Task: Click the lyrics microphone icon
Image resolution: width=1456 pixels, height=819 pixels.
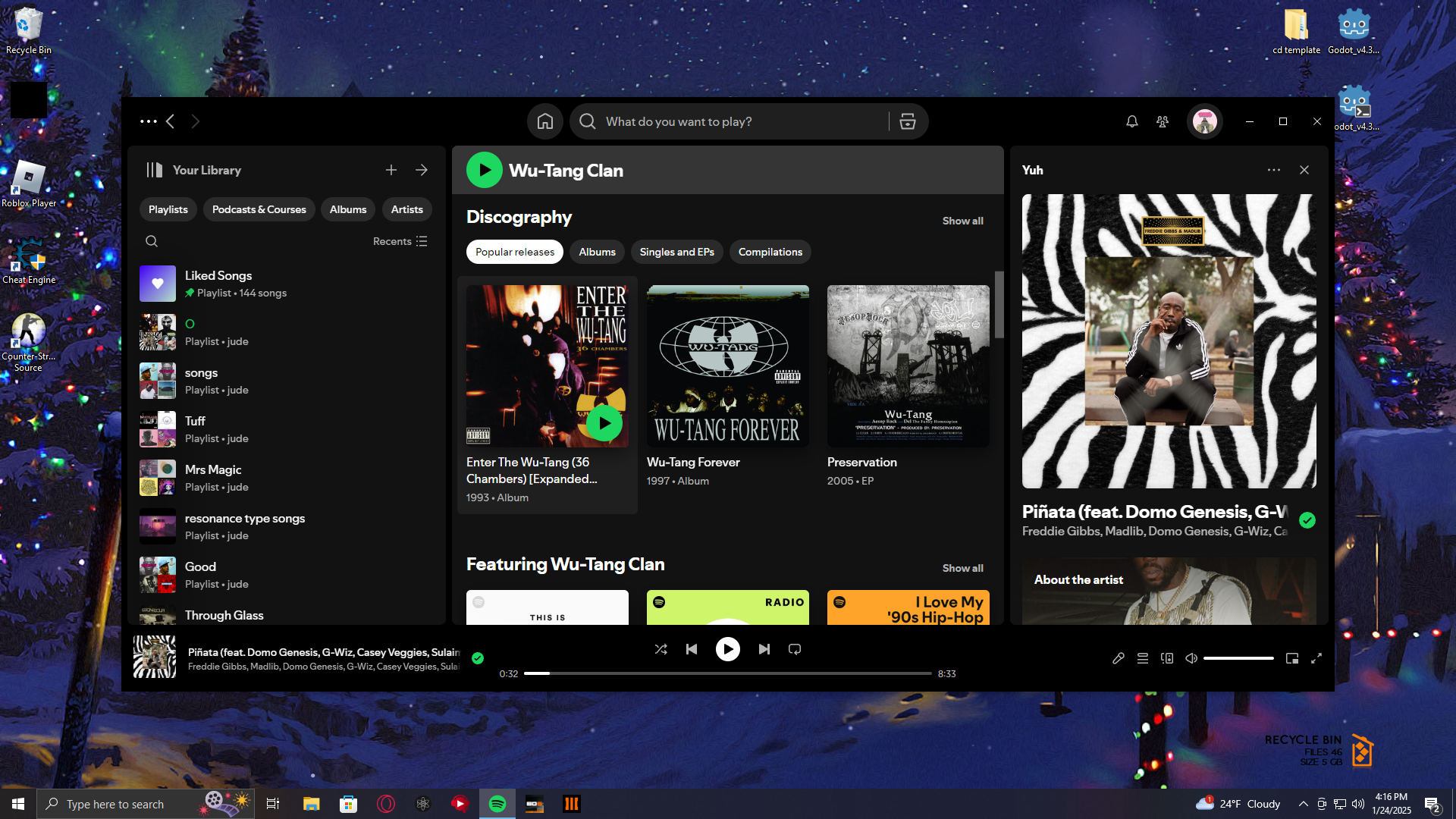Action: coord(1118,658)
